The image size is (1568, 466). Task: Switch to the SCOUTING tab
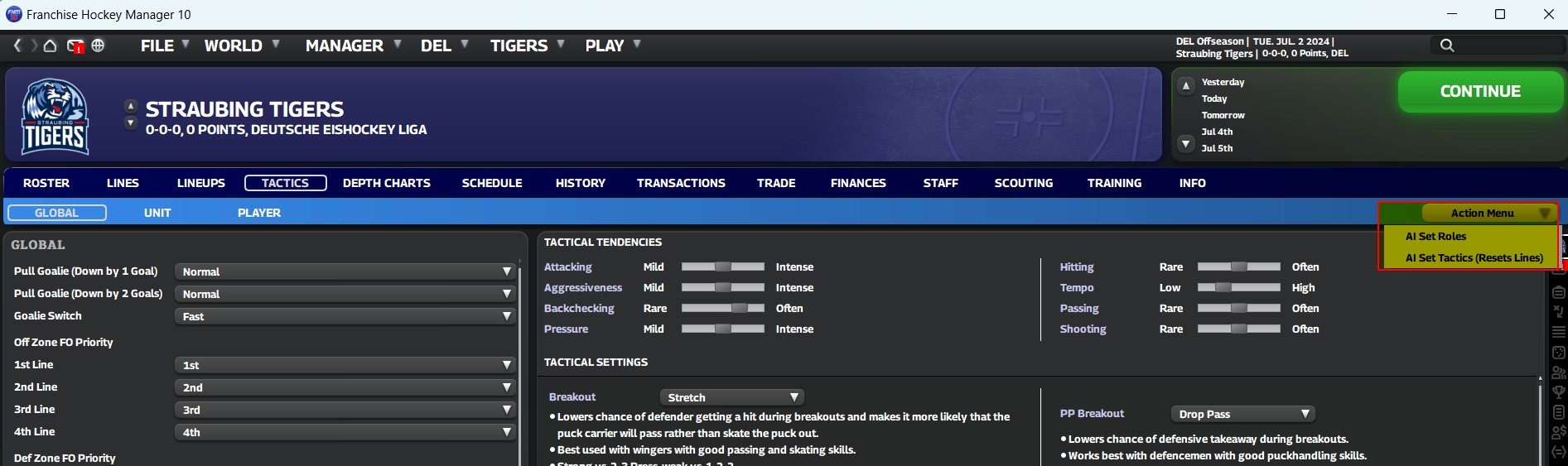1024,183
